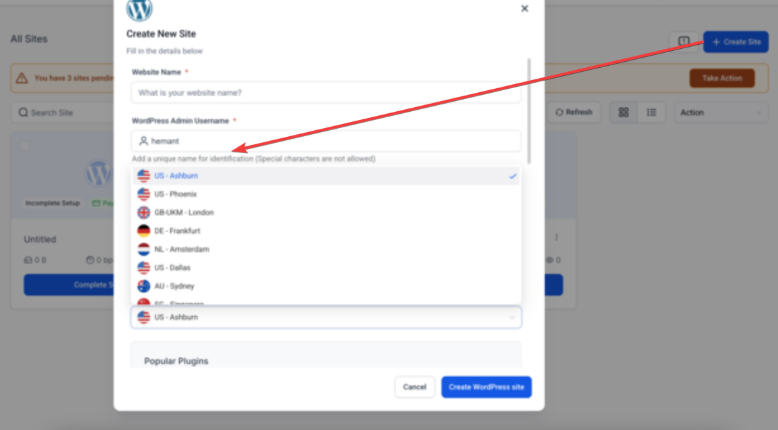Click the three-dot menu on the site card
The width and height of the screenshot is (778, 430).
[556, 238]
